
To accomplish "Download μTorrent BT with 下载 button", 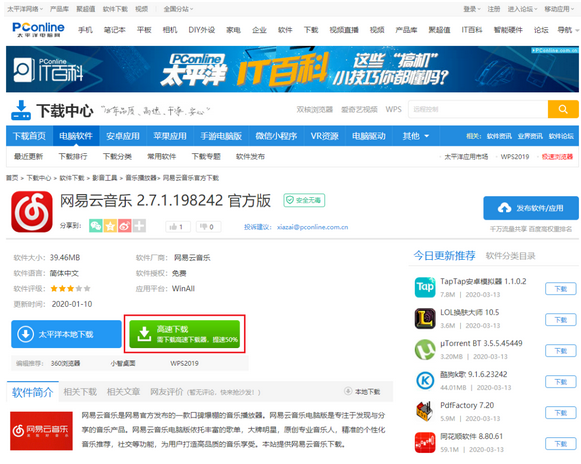I will click(561, 351).
